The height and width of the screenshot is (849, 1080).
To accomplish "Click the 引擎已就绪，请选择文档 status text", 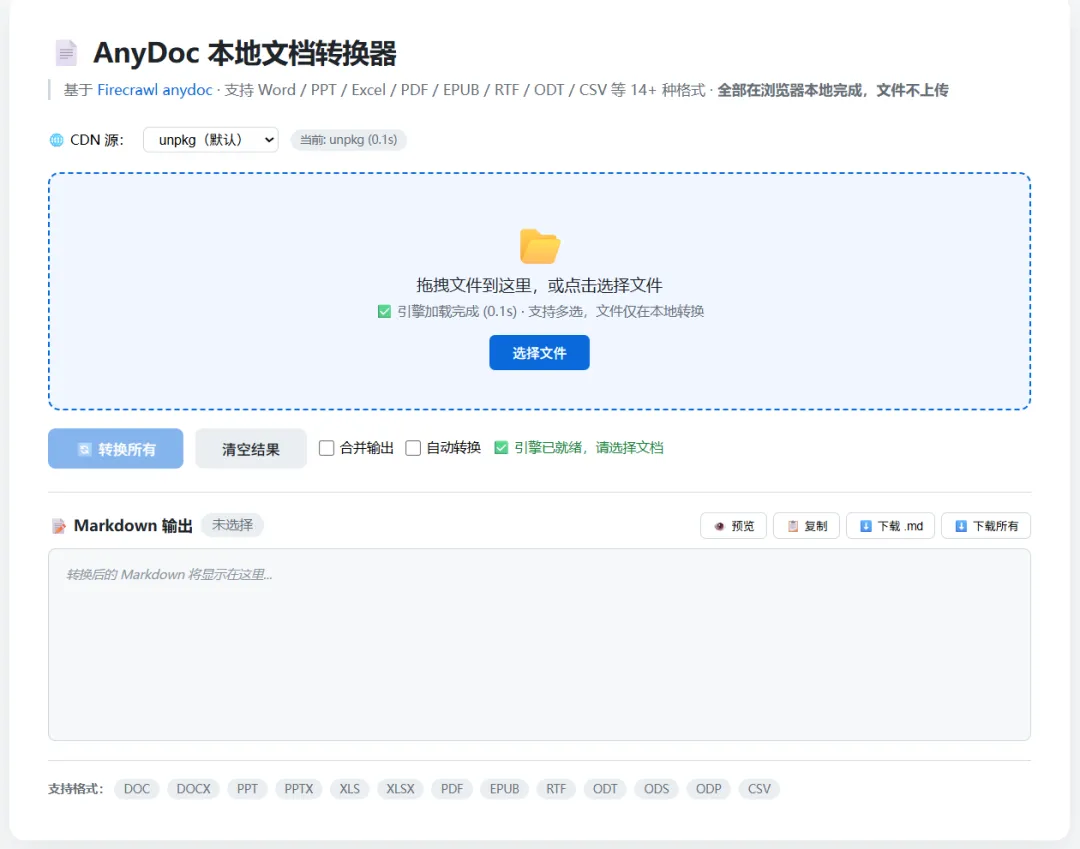I will tap(589, 448).
